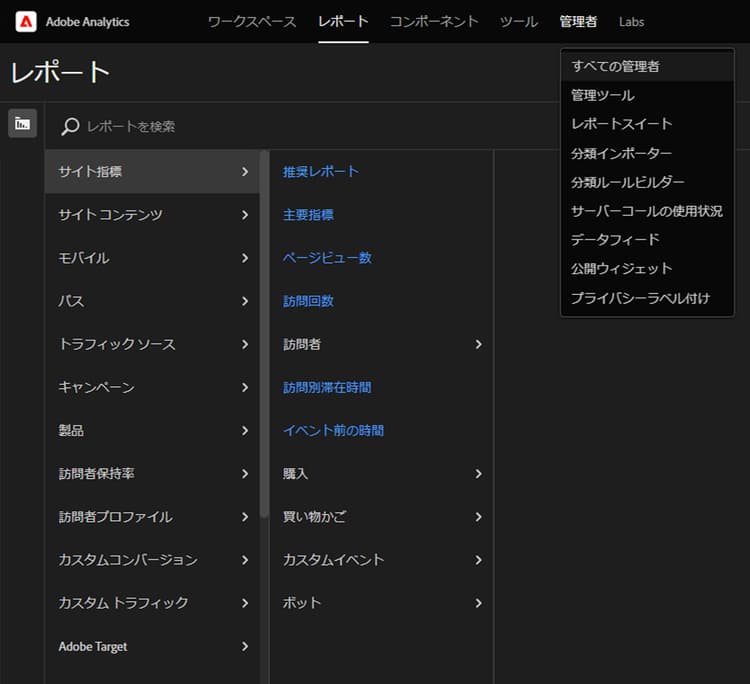This screenshot has height=684, width=750.
Task: Expand the モバイル category chevron
Action: pos(245,258)
